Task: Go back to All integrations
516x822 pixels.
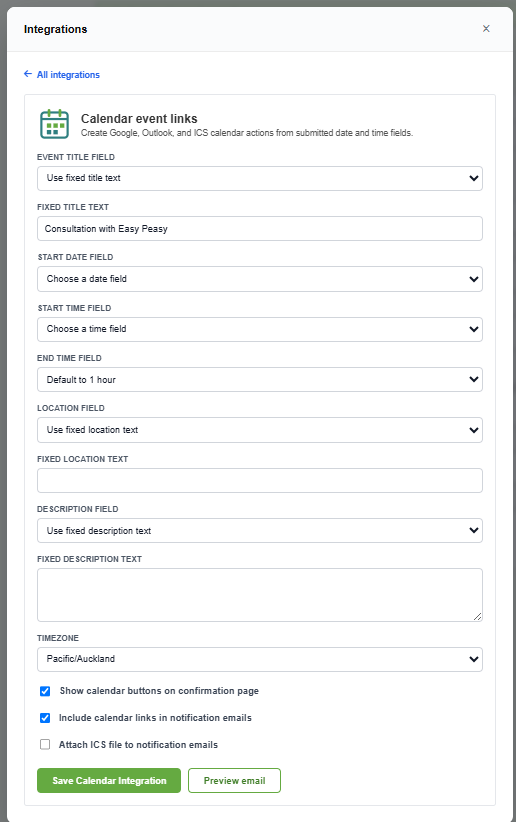Action: (68, 74)
